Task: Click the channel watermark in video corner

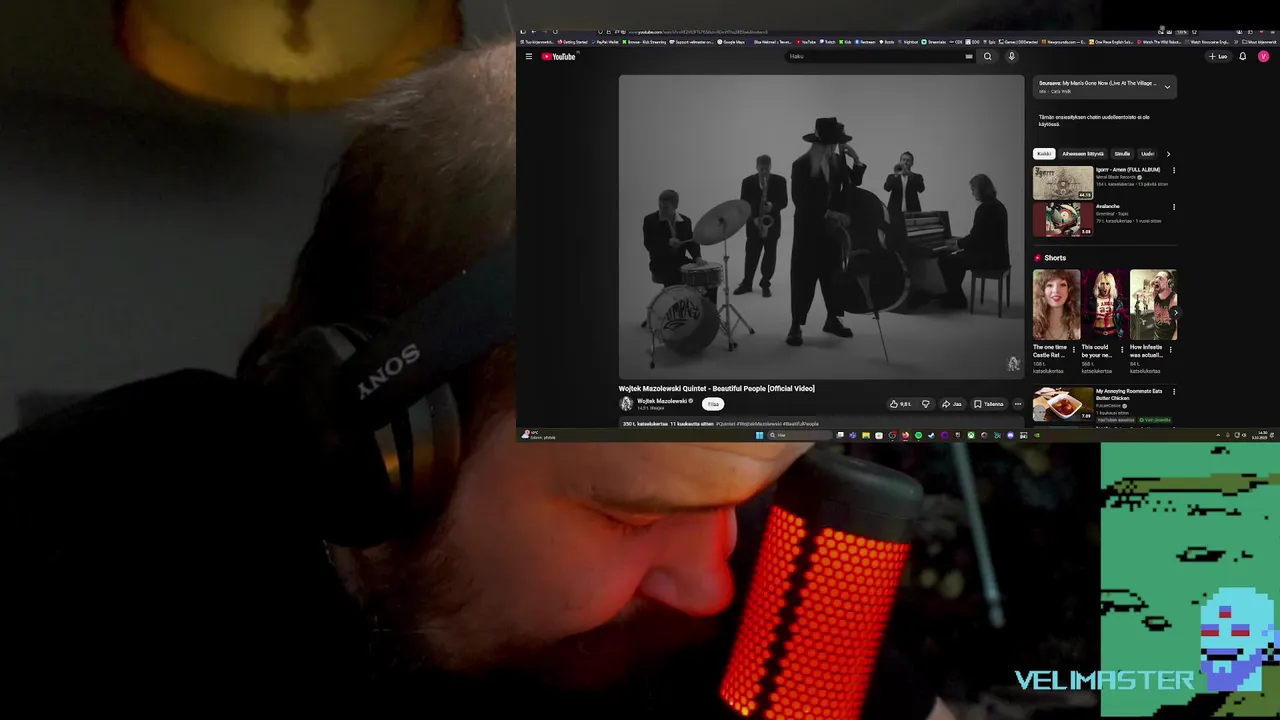Action: click(x=1012, y=364)
